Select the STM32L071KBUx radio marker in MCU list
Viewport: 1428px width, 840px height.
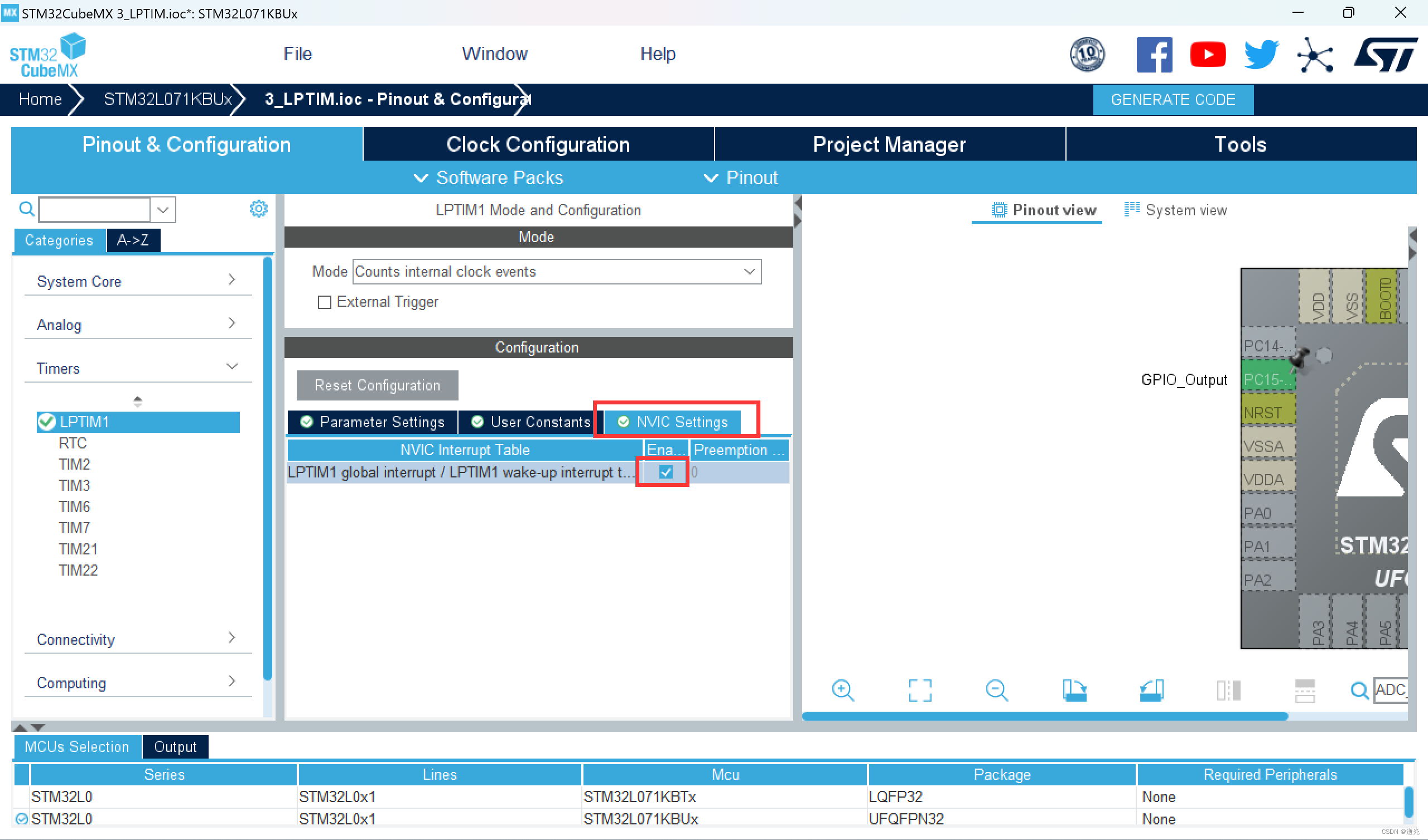(22, 818)
